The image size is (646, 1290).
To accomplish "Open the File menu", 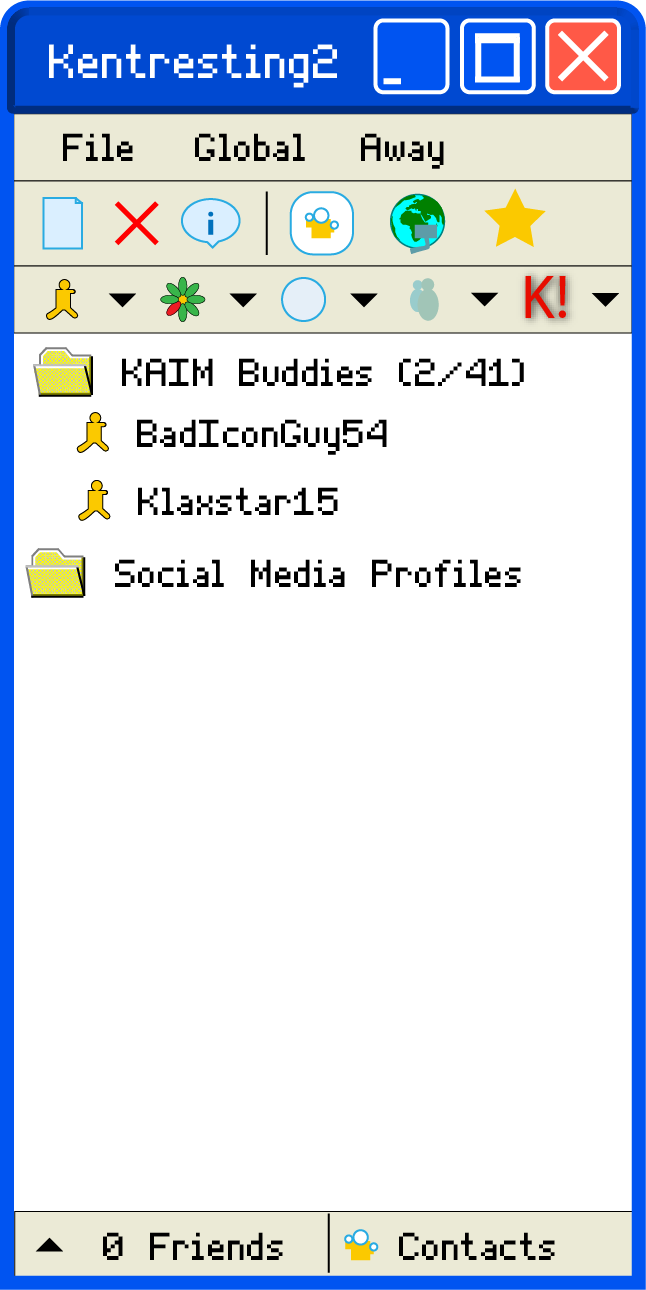I will click(x=97, y=148).
